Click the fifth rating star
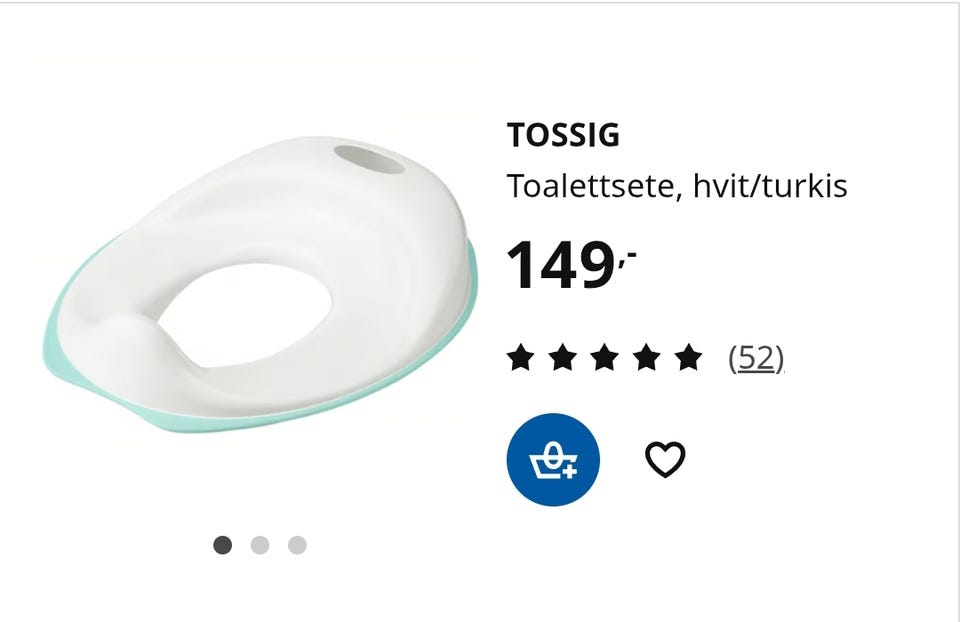Image resolution: width=960 pixels, height=622 pixels. click(x=689, y=357)
